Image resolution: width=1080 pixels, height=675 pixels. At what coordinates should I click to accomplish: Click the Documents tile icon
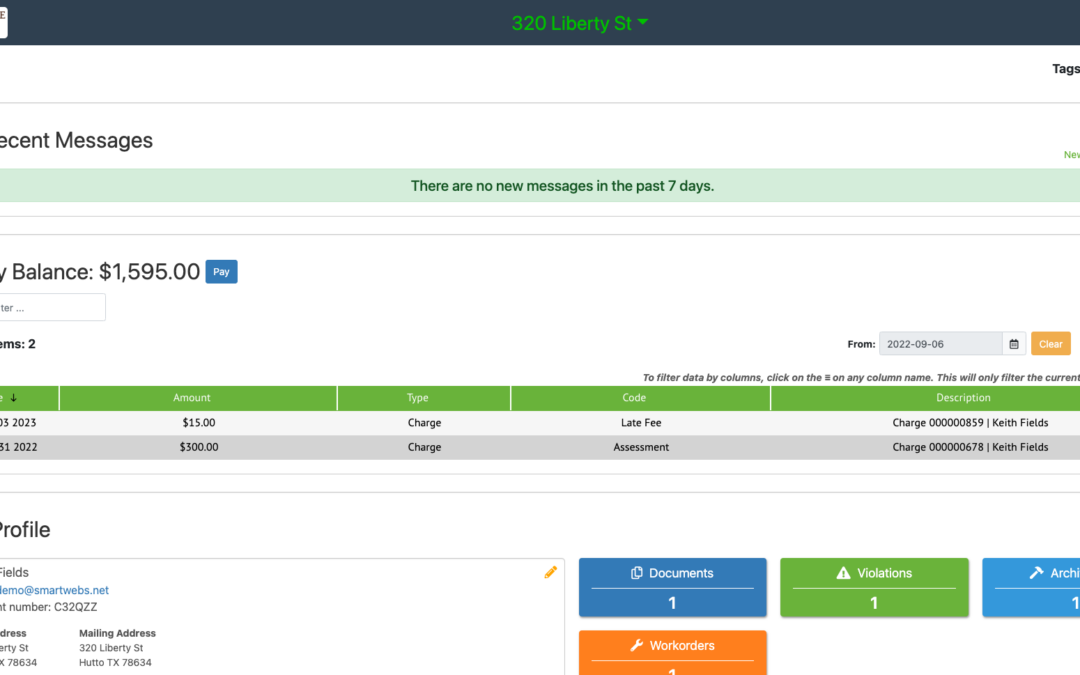[637, 573]
